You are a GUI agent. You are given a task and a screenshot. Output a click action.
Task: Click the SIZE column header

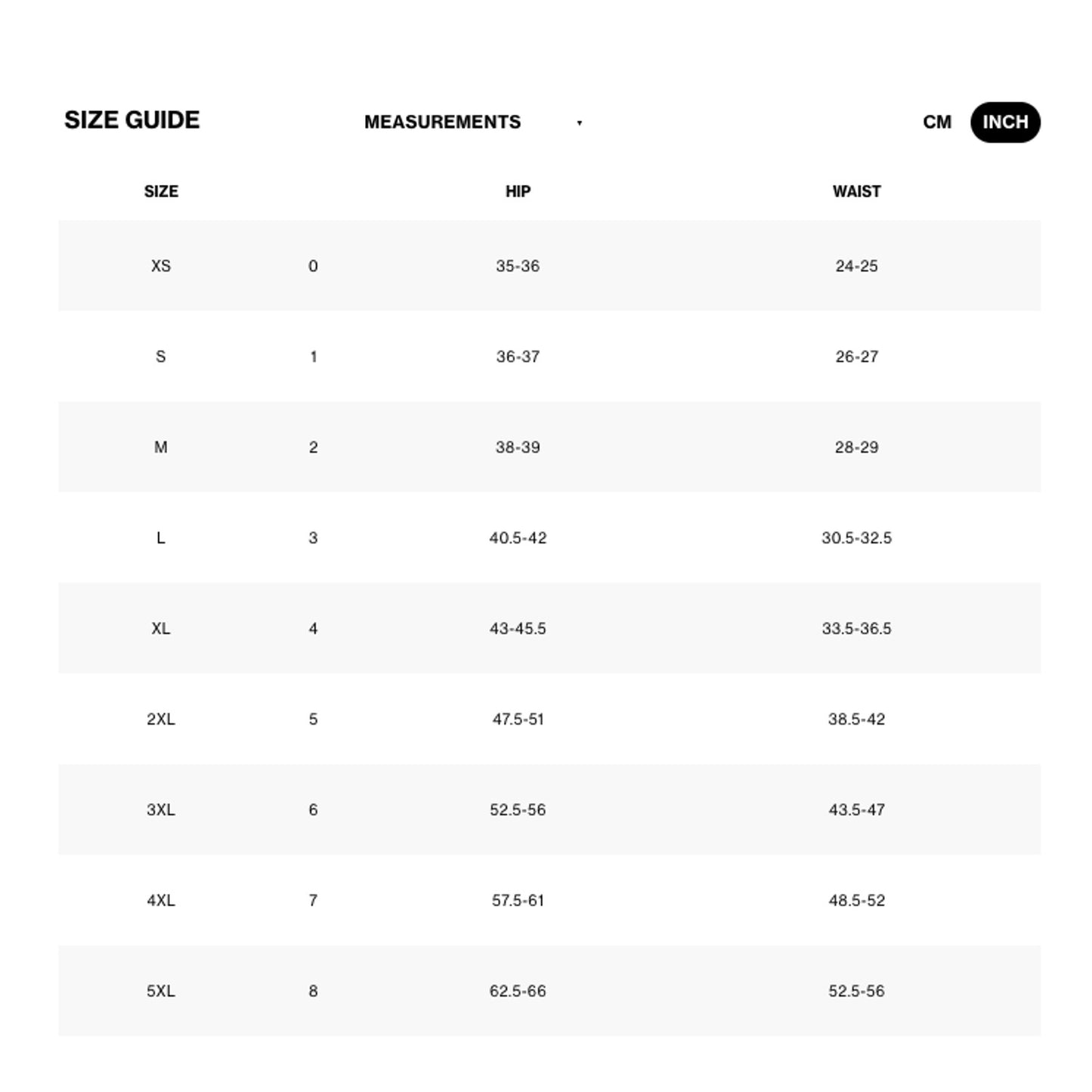pyautogui.click(x=161, y=192)
